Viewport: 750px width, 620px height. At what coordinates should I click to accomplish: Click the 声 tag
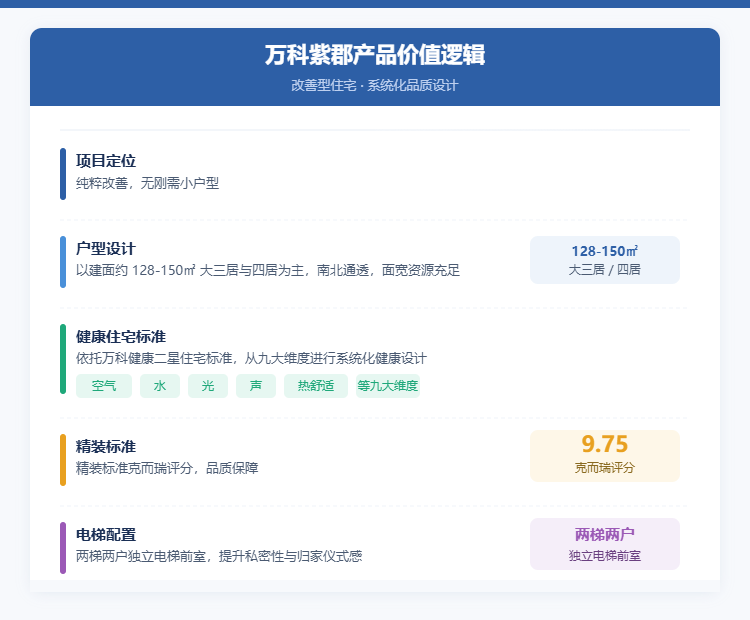[256, 386]
